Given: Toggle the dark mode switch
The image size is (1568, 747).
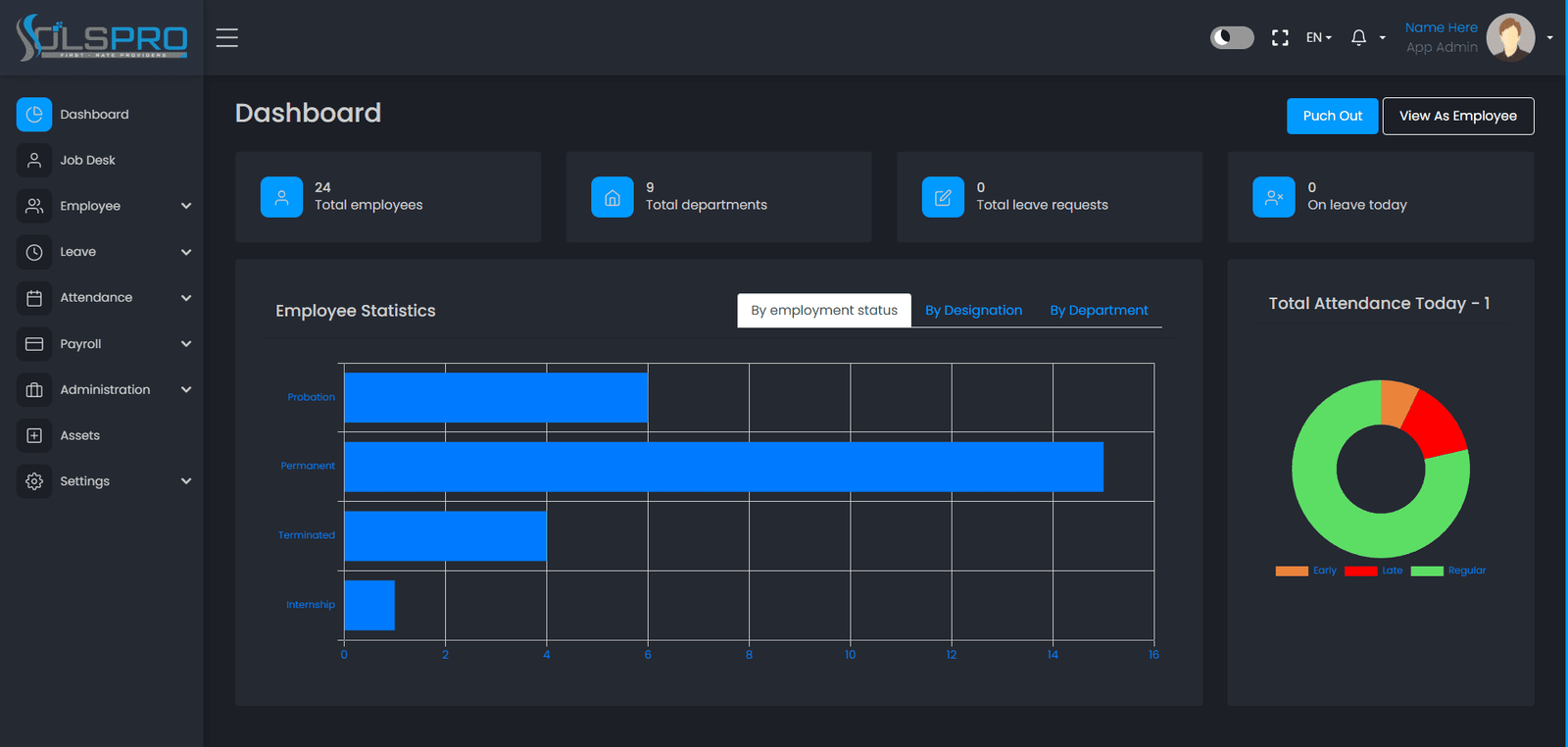Looking at the screenshot, I should [x=1232, y=37].
